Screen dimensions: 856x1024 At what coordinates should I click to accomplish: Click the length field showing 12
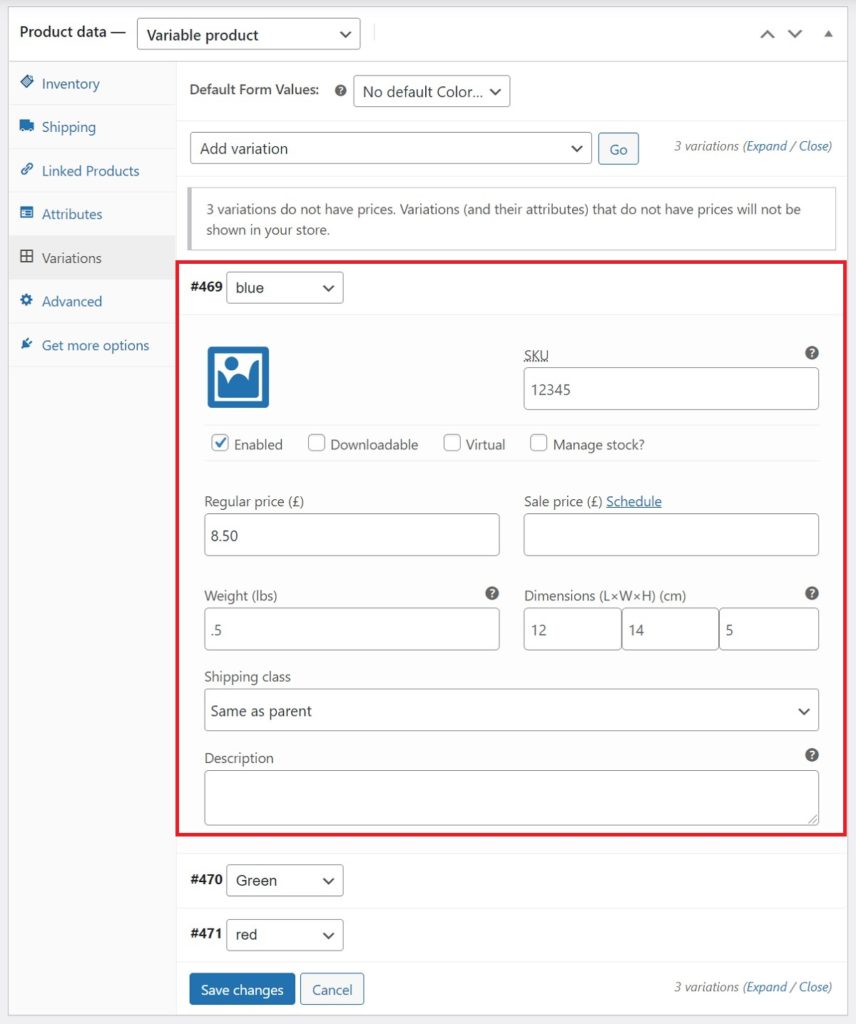coord(572,629)
